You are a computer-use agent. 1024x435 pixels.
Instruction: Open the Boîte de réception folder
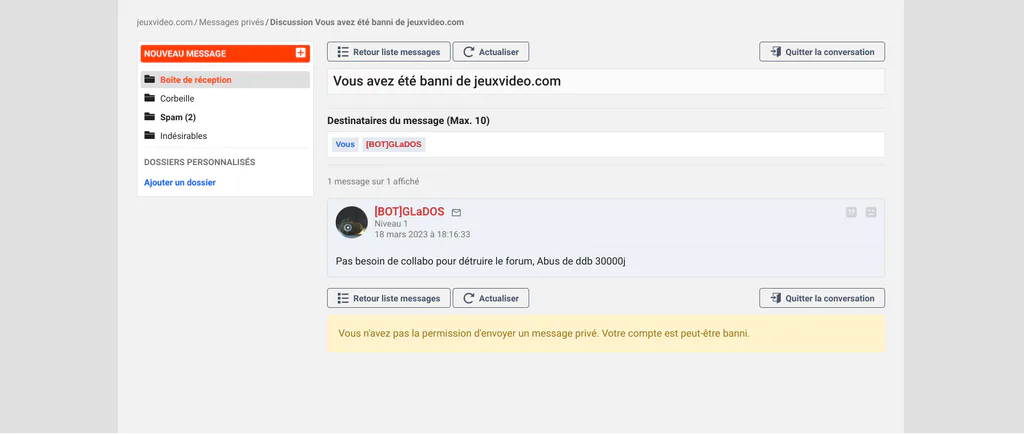pyautogui.click(x=225, y=80)
